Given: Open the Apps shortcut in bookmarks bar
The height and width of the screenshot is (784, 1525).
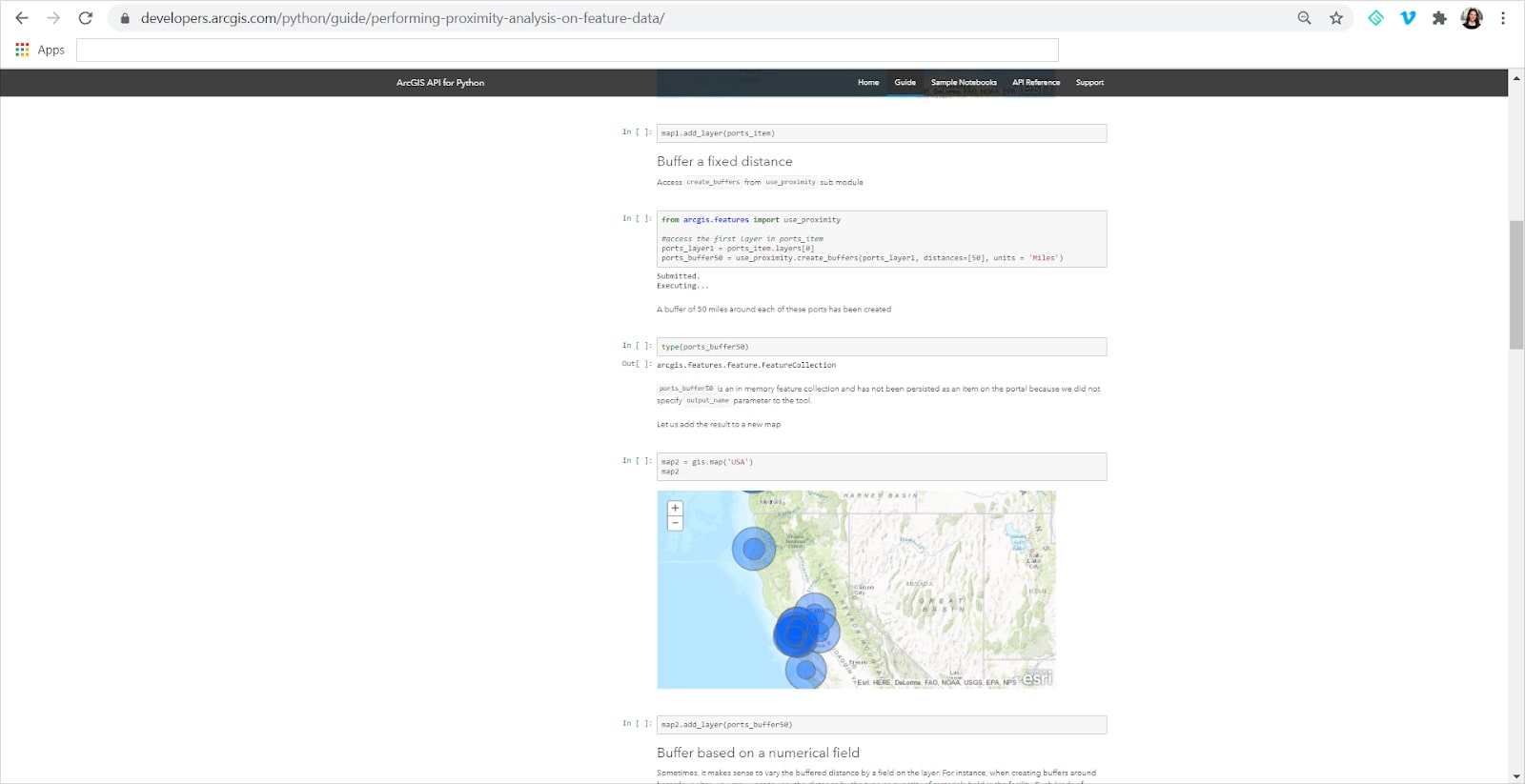Looking at the screenshot, I should (x=40, y=50).
